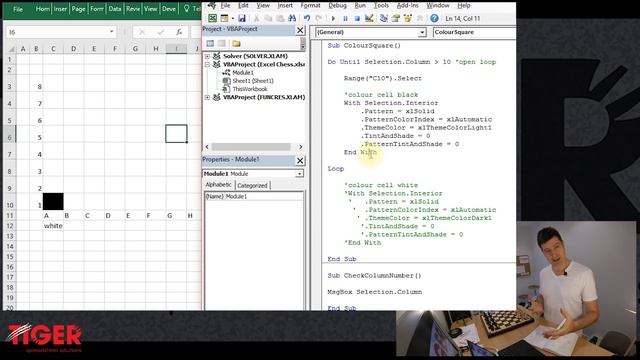Expand VBAProject (FUNCRES.XLAM) tree node

coord(207,97)
